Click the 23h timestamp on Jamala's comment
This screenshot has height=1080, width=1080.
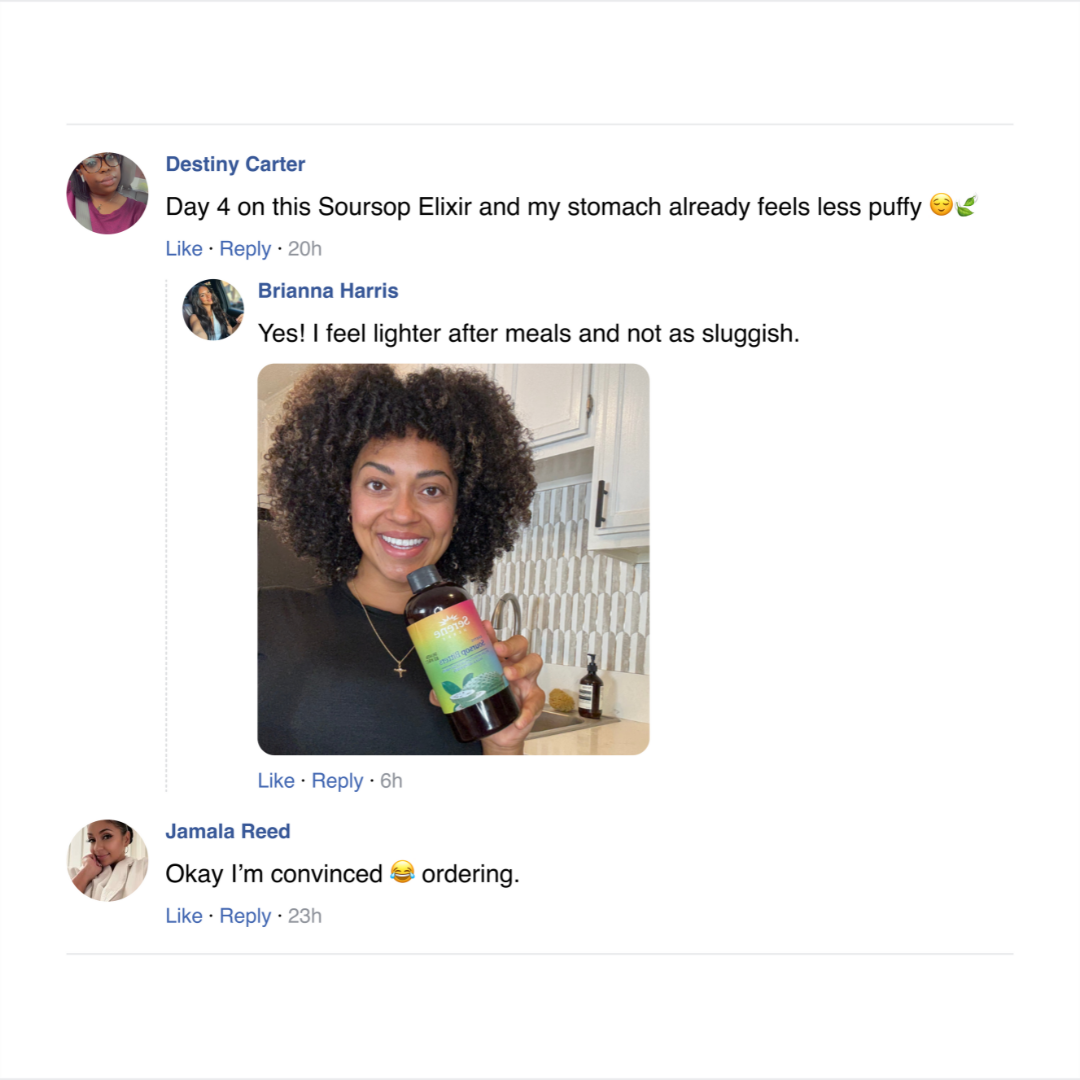click(x=305, y=916)
